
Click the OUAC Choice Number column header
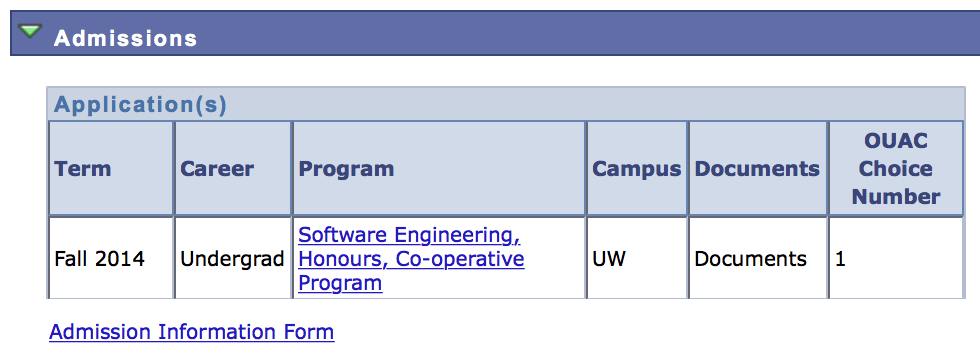pos(896,169)
